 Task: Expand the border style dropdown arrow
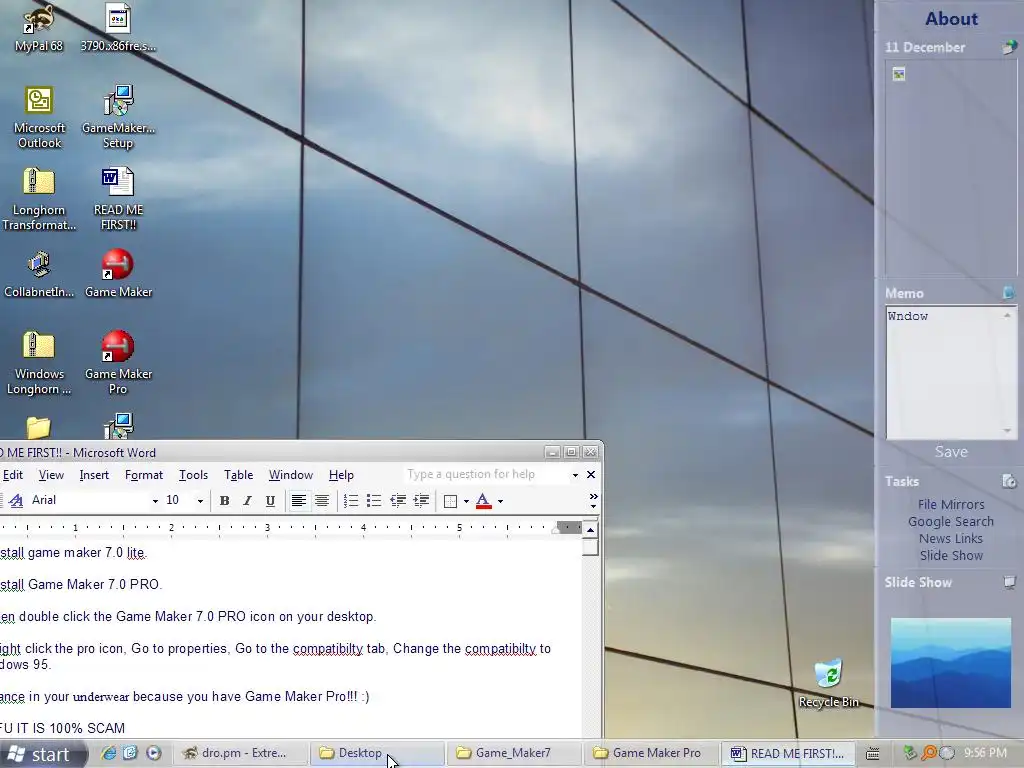[466, 502]
